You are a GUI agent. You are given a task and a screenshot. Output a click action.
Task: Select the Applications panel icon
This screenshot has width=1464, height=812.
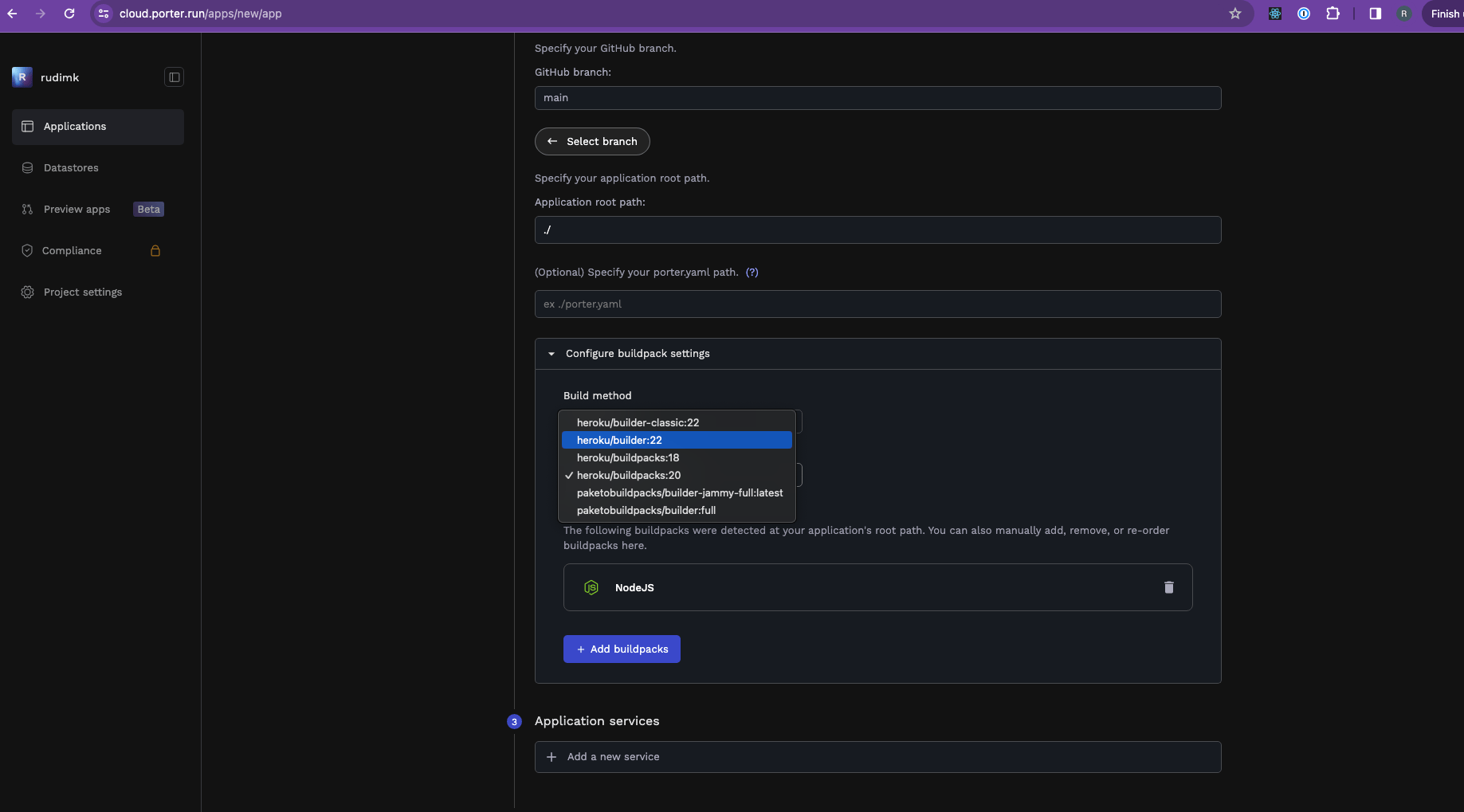tap(27, 126)
